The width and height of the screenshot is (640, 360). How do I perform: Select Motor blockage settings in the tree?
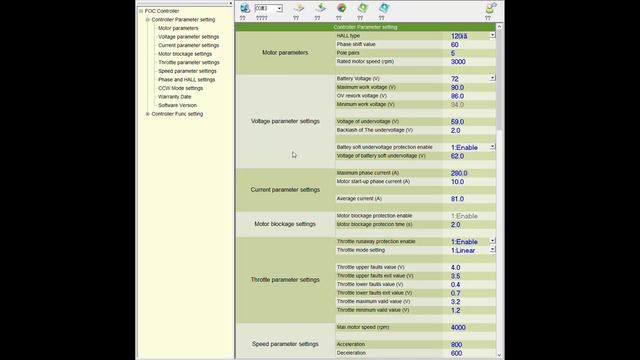tap(185, 54)
